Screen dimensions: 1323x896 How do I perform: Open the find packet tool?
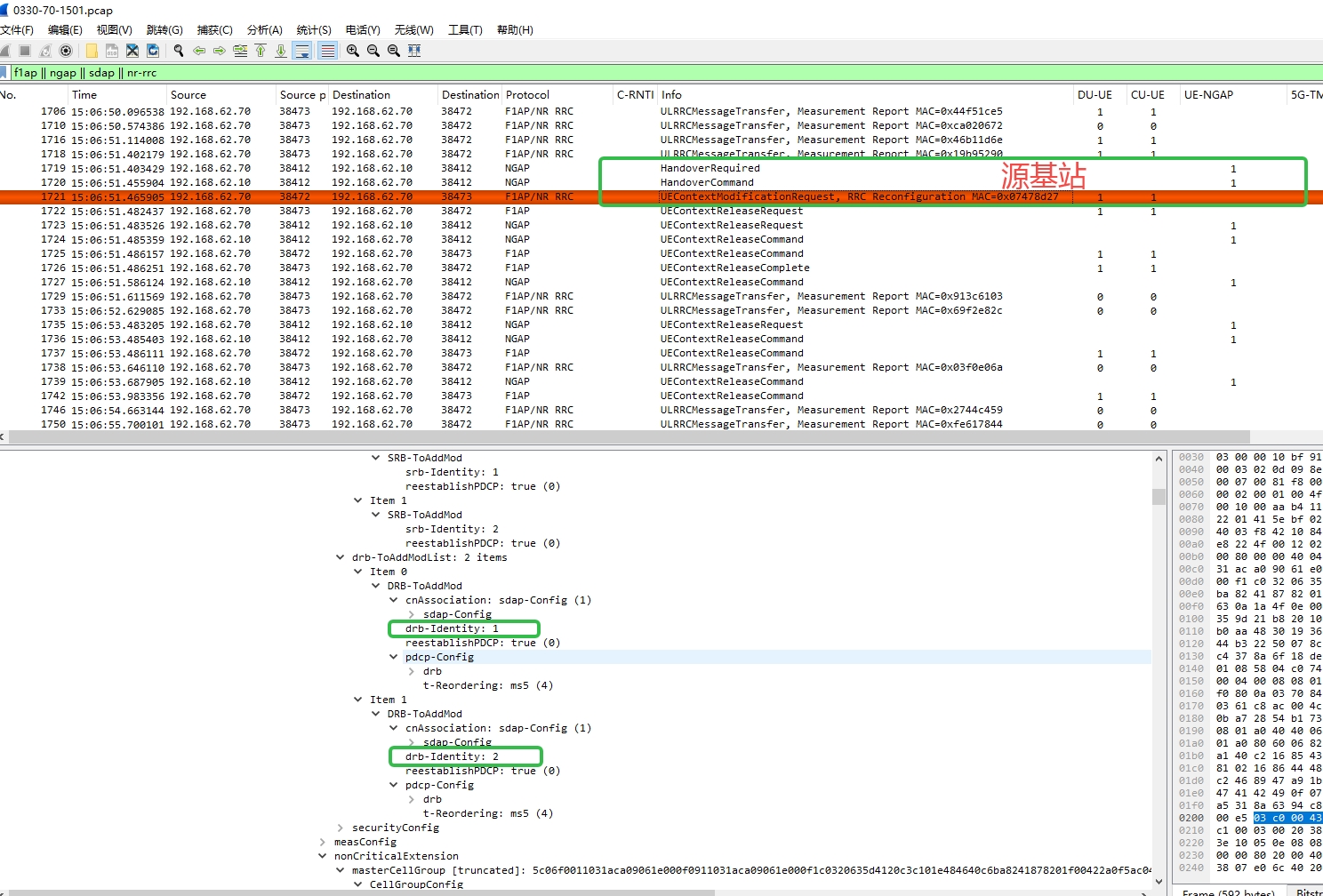pos(179,51)
